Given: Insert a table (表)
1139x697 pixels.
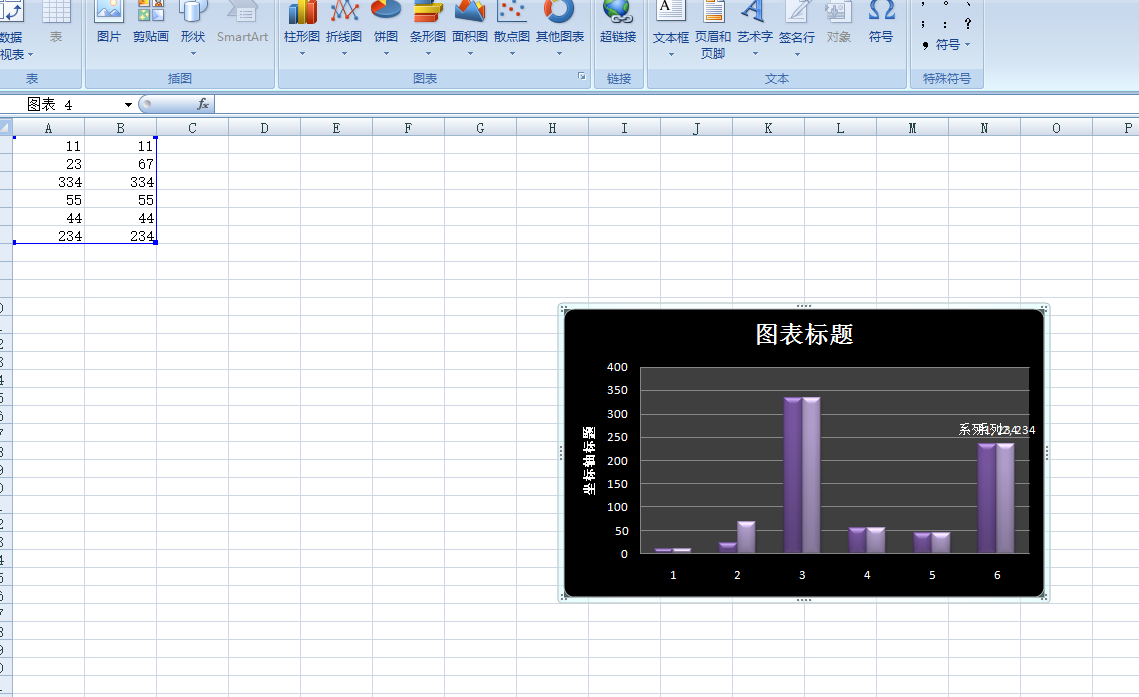Looking at the screenshot, I should pyautogui.click(x=56, y=23).
